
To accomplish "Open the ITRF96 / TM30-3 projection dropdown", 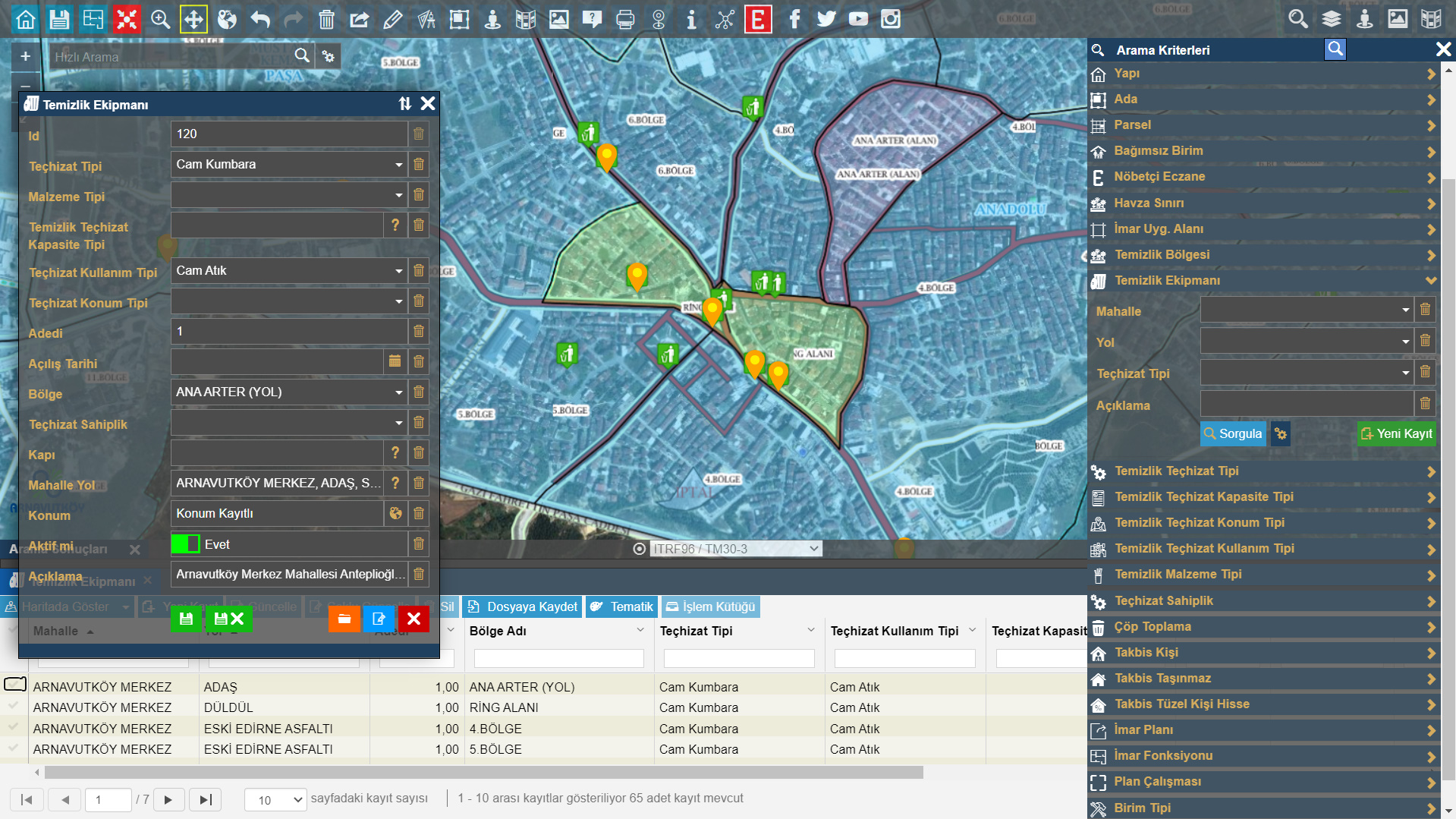I will pos(736,549).
